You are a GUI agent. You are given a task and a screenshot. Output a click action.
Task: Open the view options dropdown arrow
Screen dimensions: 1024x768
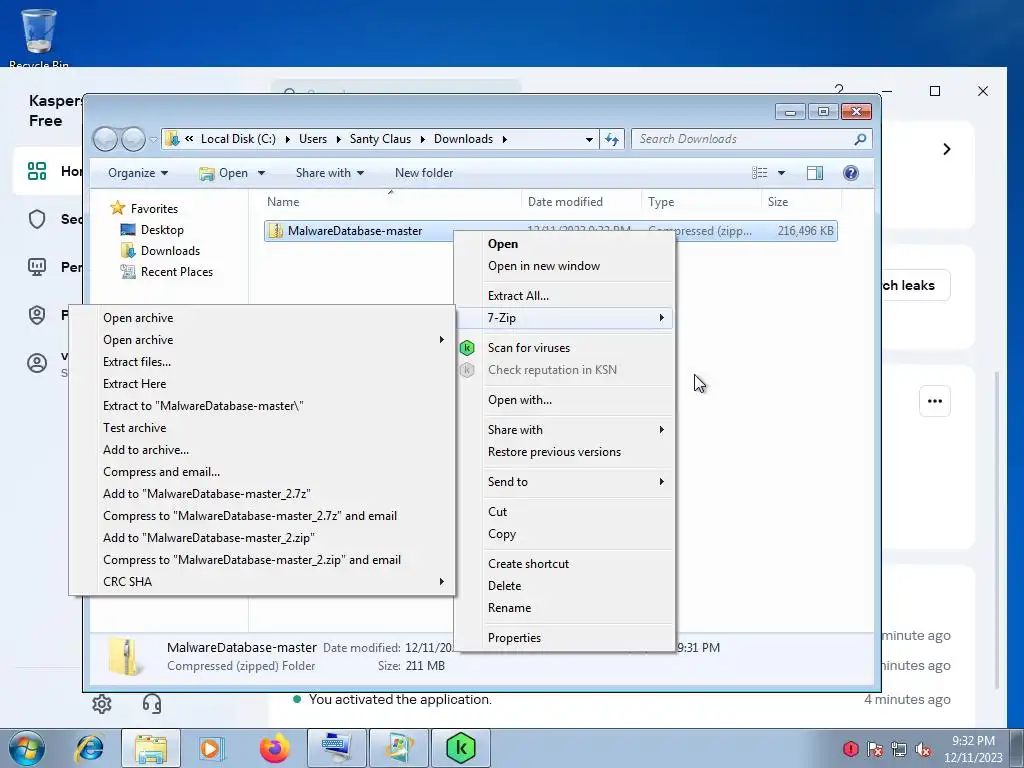point(781,173)
